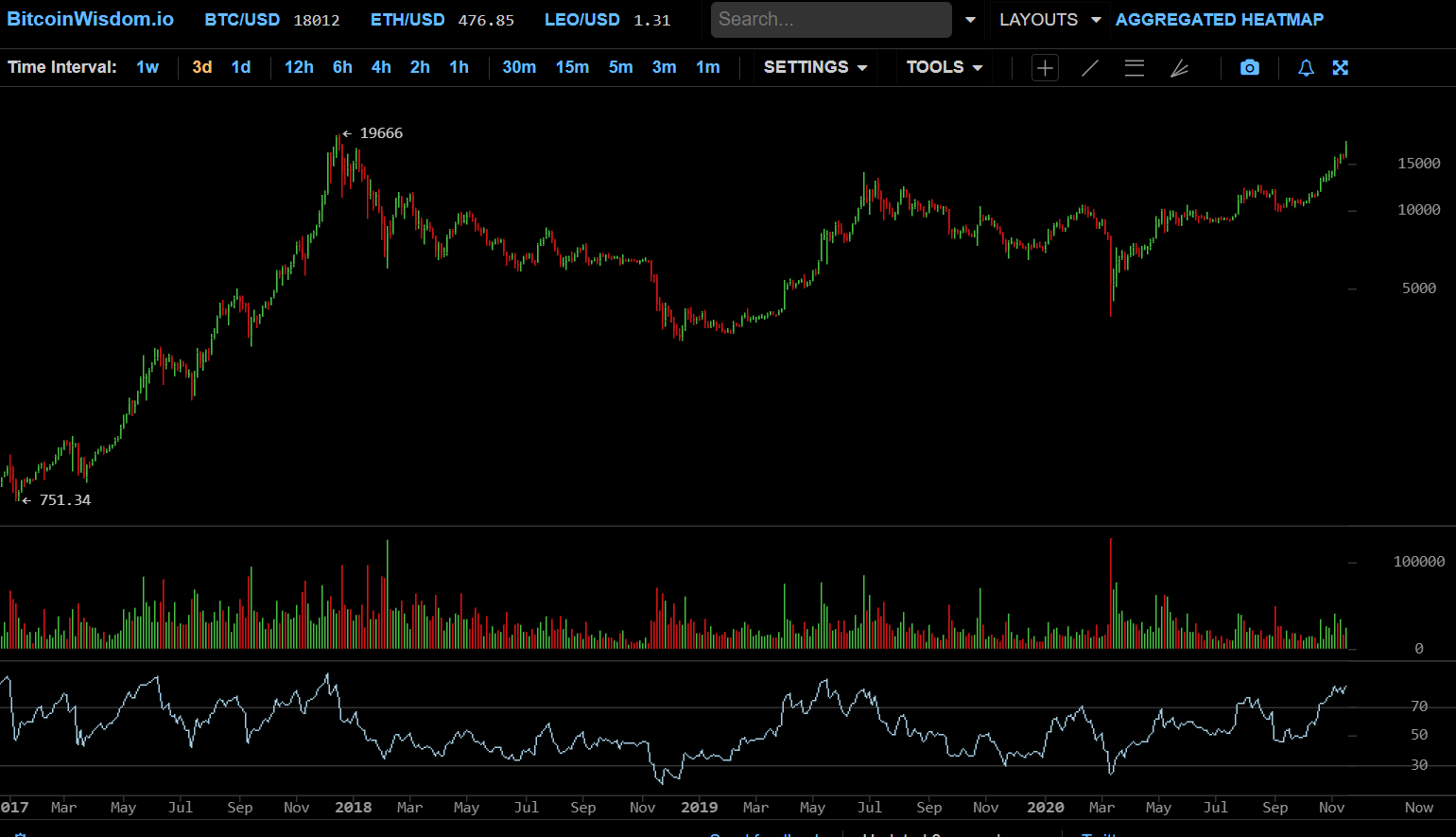The image size is (1456, 837).
Task: Set time interval to 1m
Action: tap(708, 67)
